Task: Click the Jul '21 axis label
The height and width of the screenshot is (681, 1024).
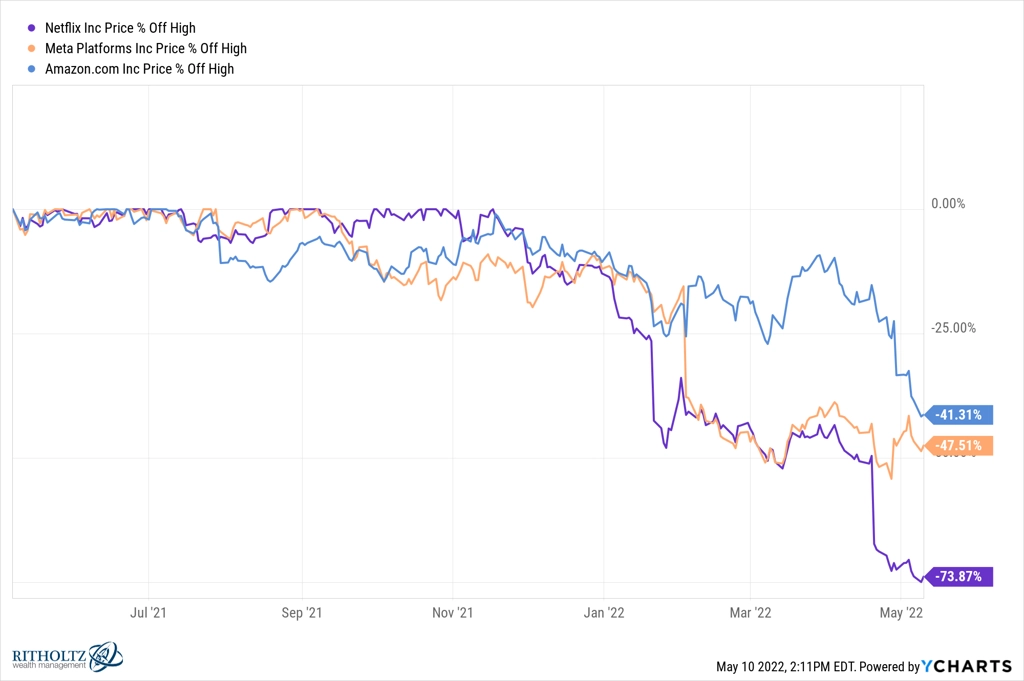Action: click(x=148, y=612)
